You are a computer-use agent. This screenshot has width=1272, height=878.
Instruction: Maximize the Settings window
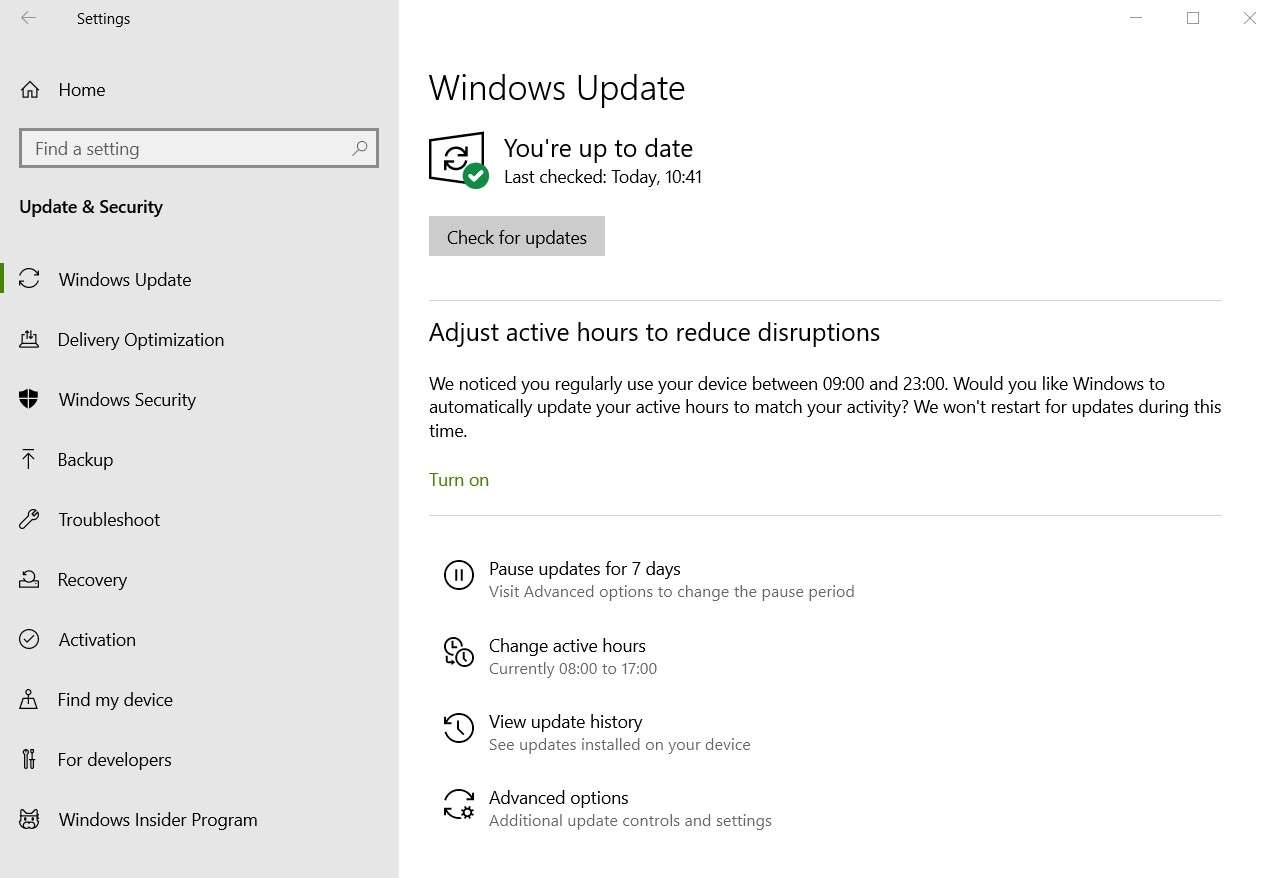pyautogui.click(x=1193, y=18)
